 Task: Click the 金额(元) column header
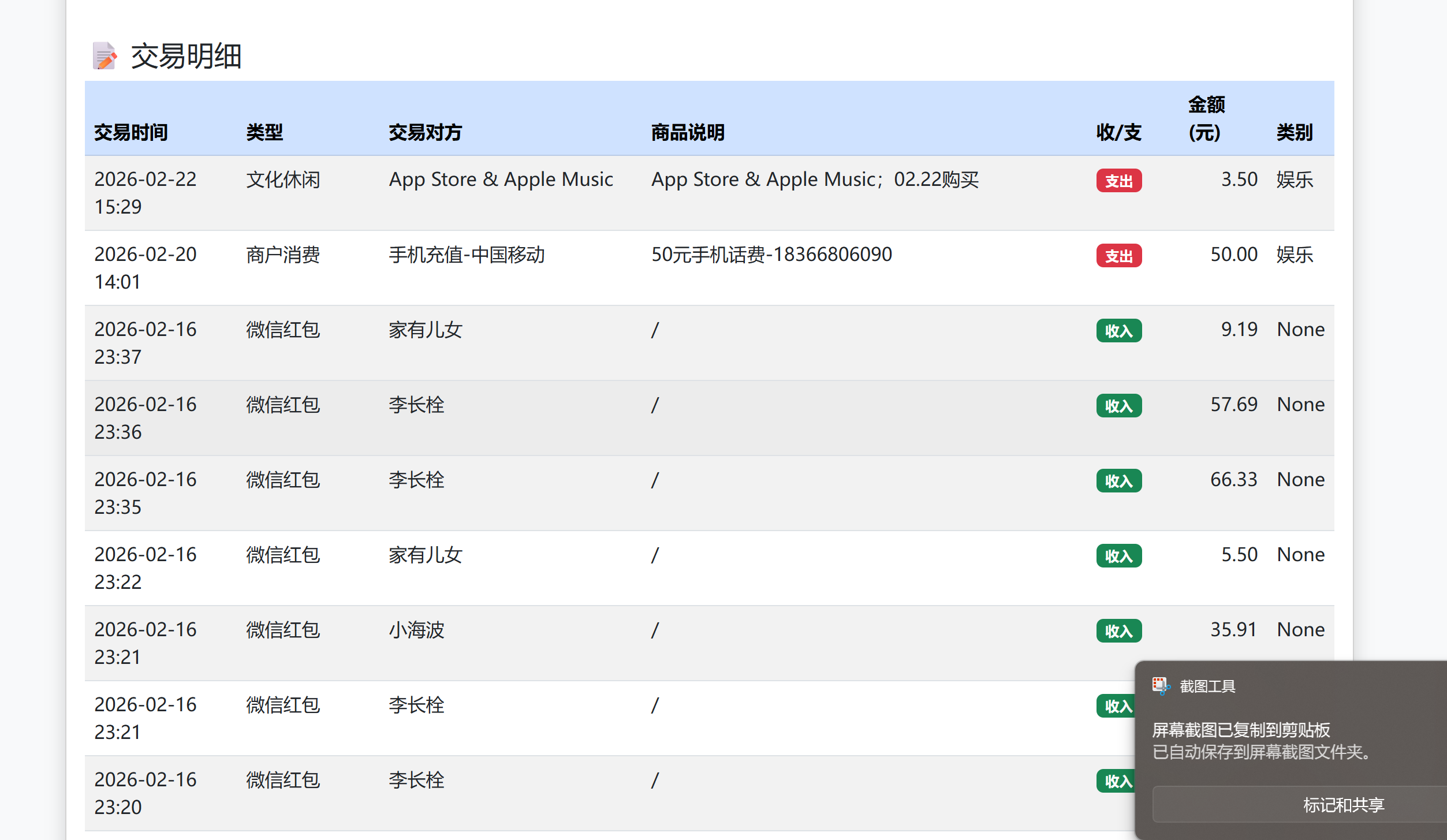(1206, 118)
